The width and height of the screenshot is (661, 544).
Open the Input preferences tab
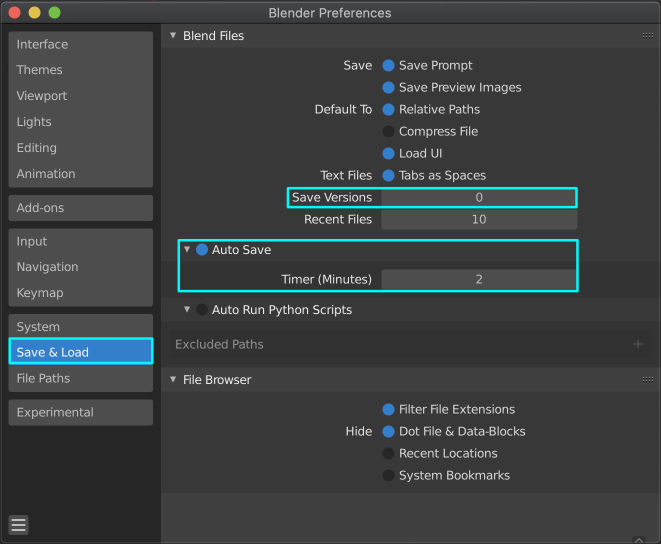pos(81,241)
